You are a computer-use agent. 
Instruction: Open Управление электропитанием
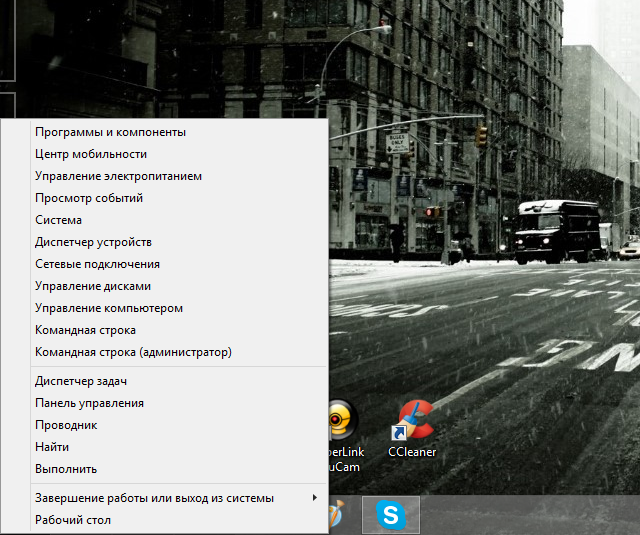tap(118, 176)
